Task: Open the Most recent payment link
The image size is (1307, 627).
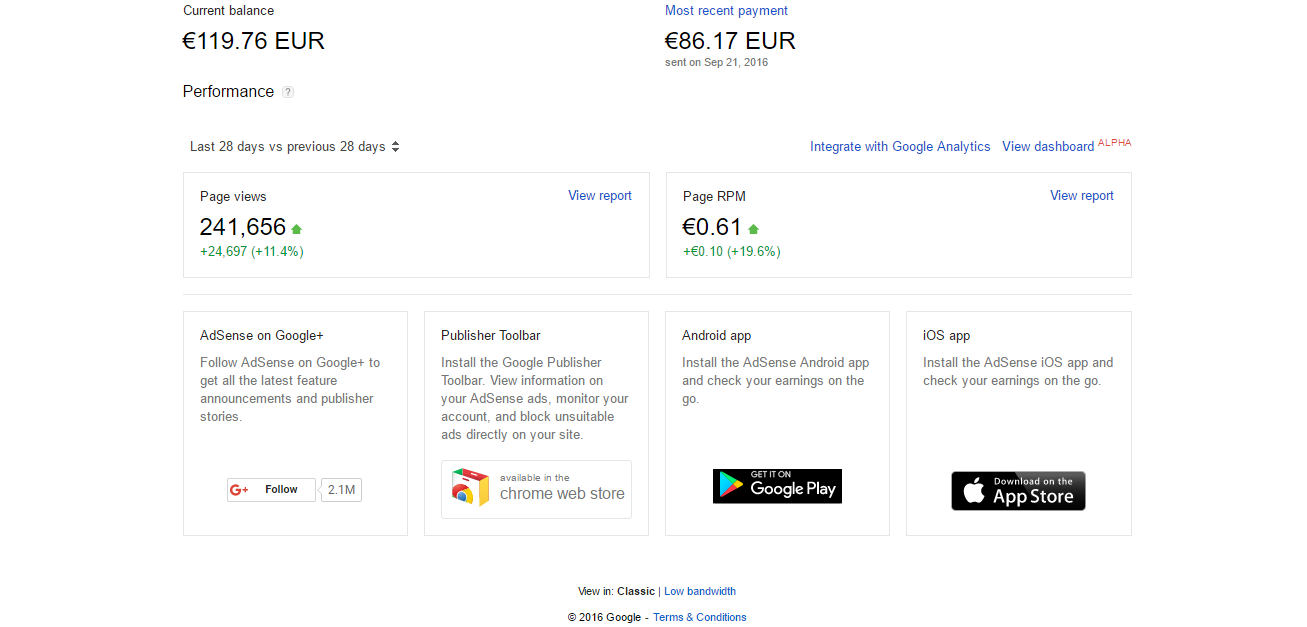Action: [726, 11]
